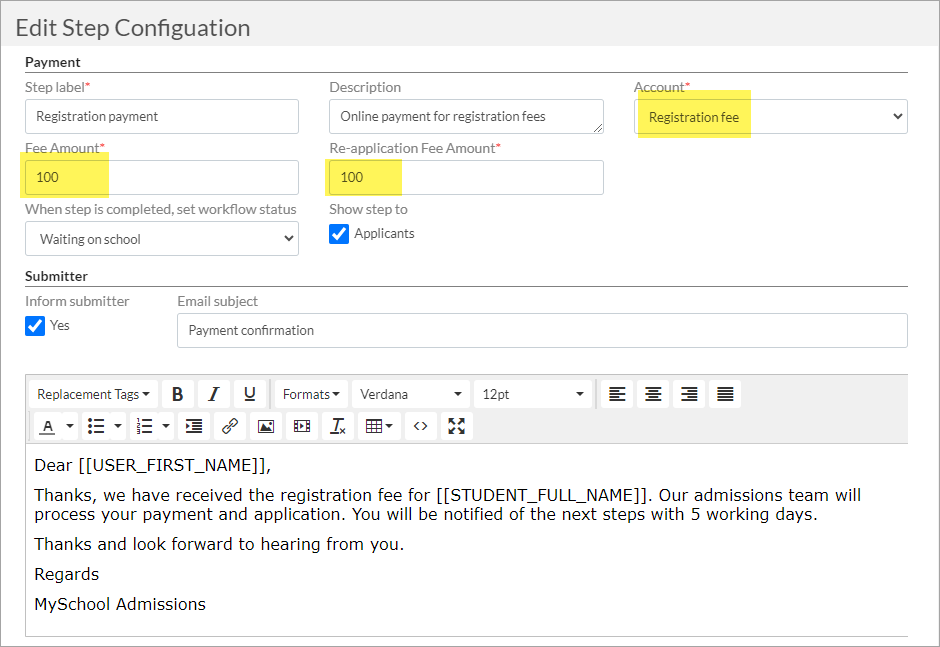Open the Account dropdown showing Registration fee
940x647 pixels.
(770, 116)
